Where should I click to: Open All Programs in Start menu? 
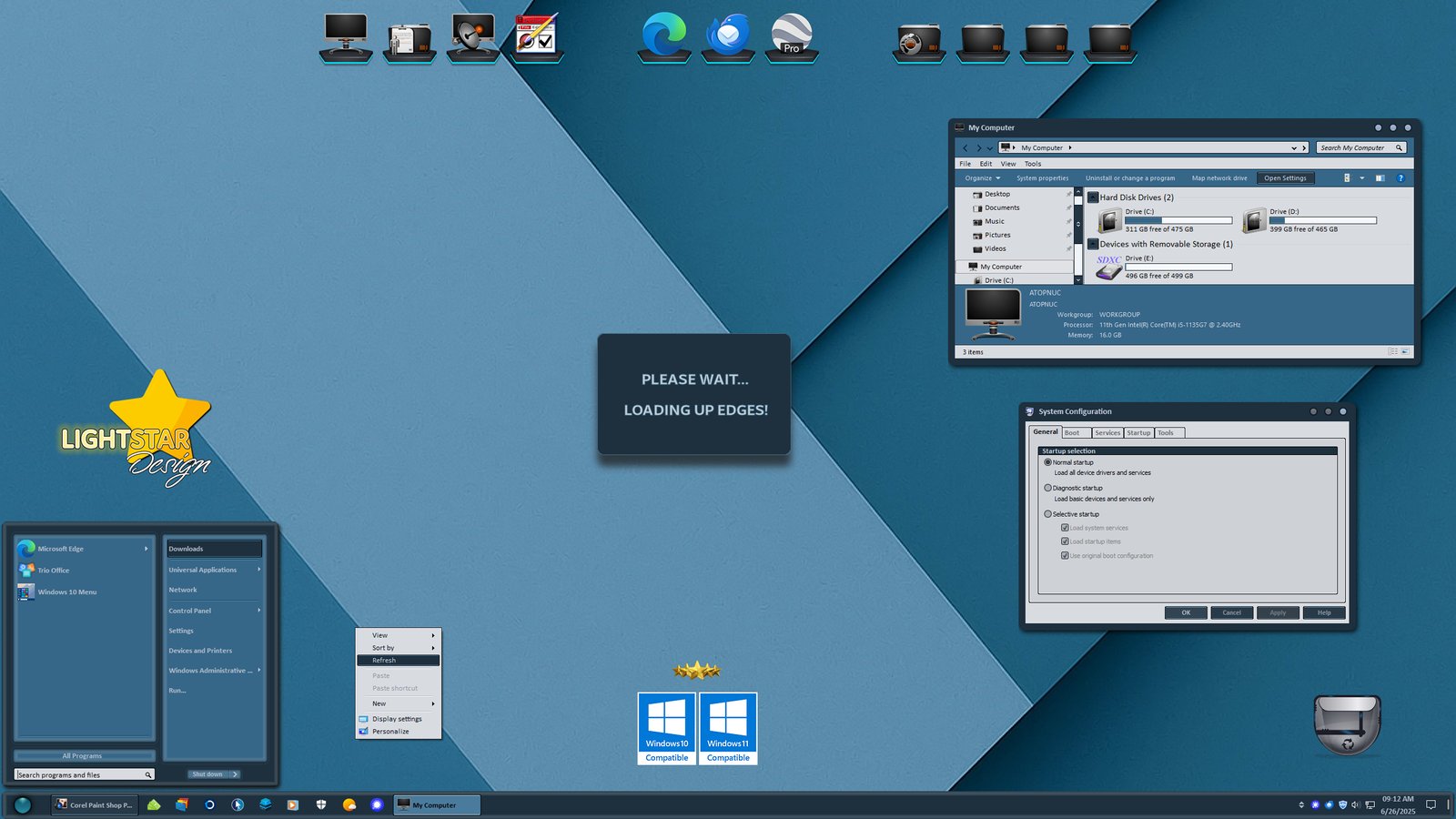pyautogui.click(x=83, y=756)
